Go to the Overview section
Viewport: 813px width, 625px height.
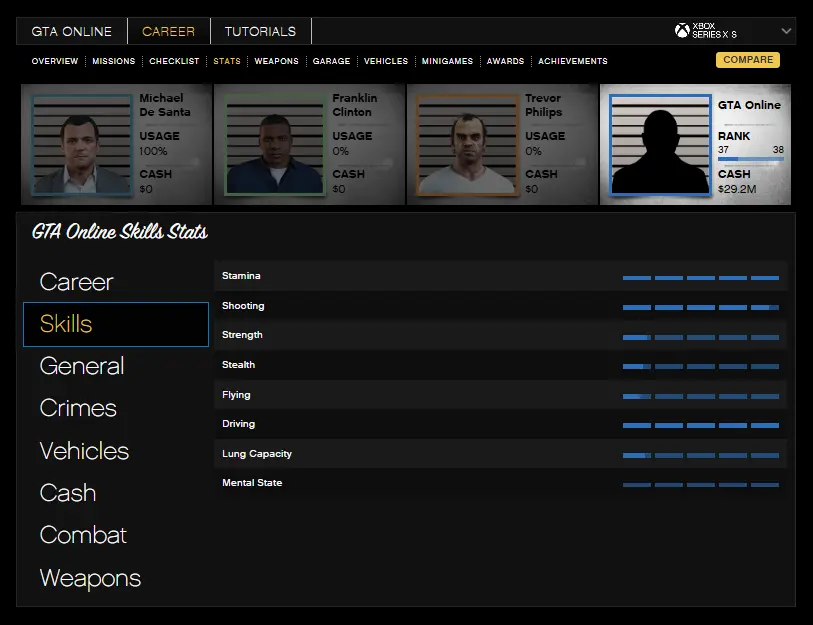tap(55, 61)
